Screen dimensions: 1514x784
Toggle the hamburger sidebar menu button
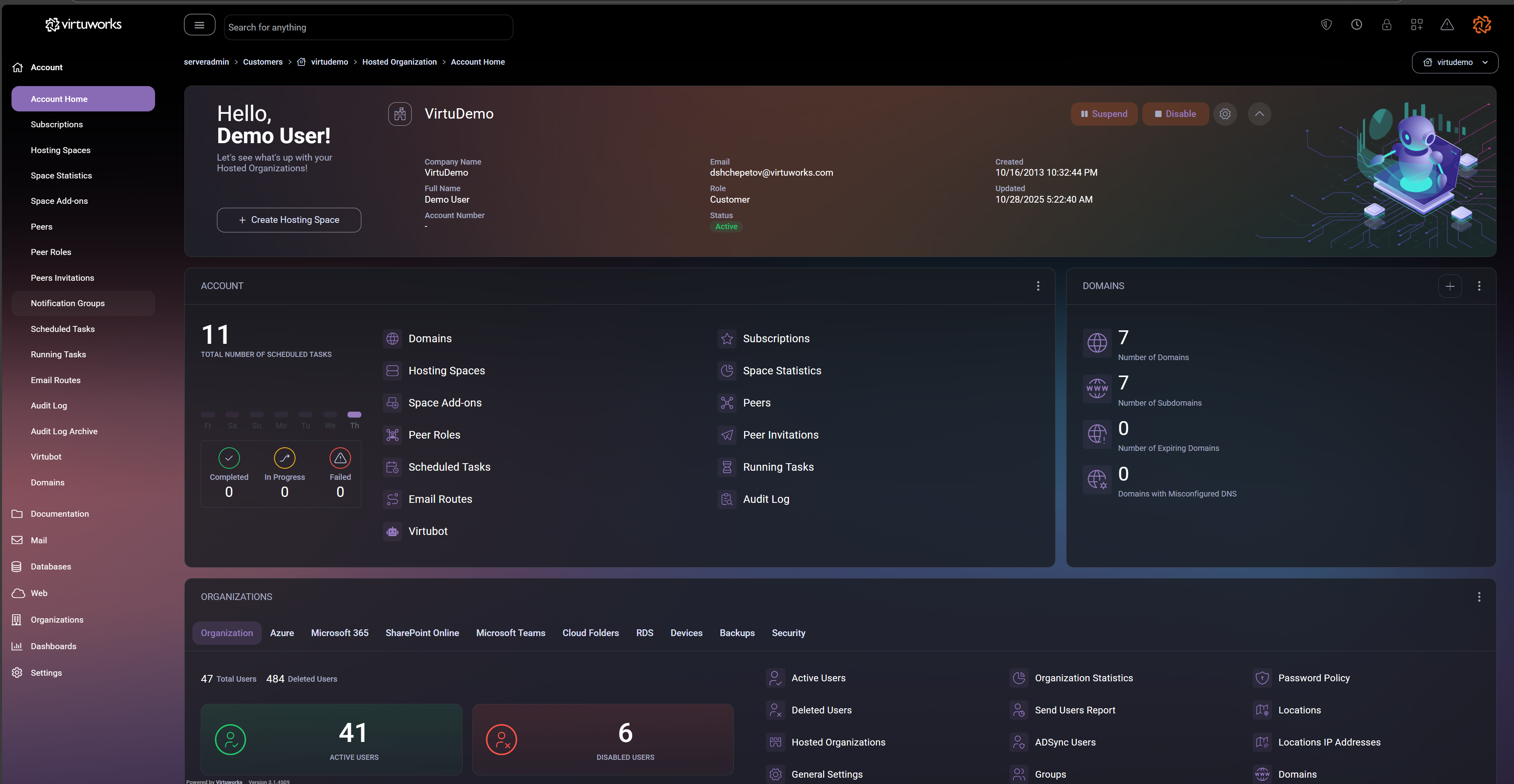pyautogui.click(x=199, y=25)
